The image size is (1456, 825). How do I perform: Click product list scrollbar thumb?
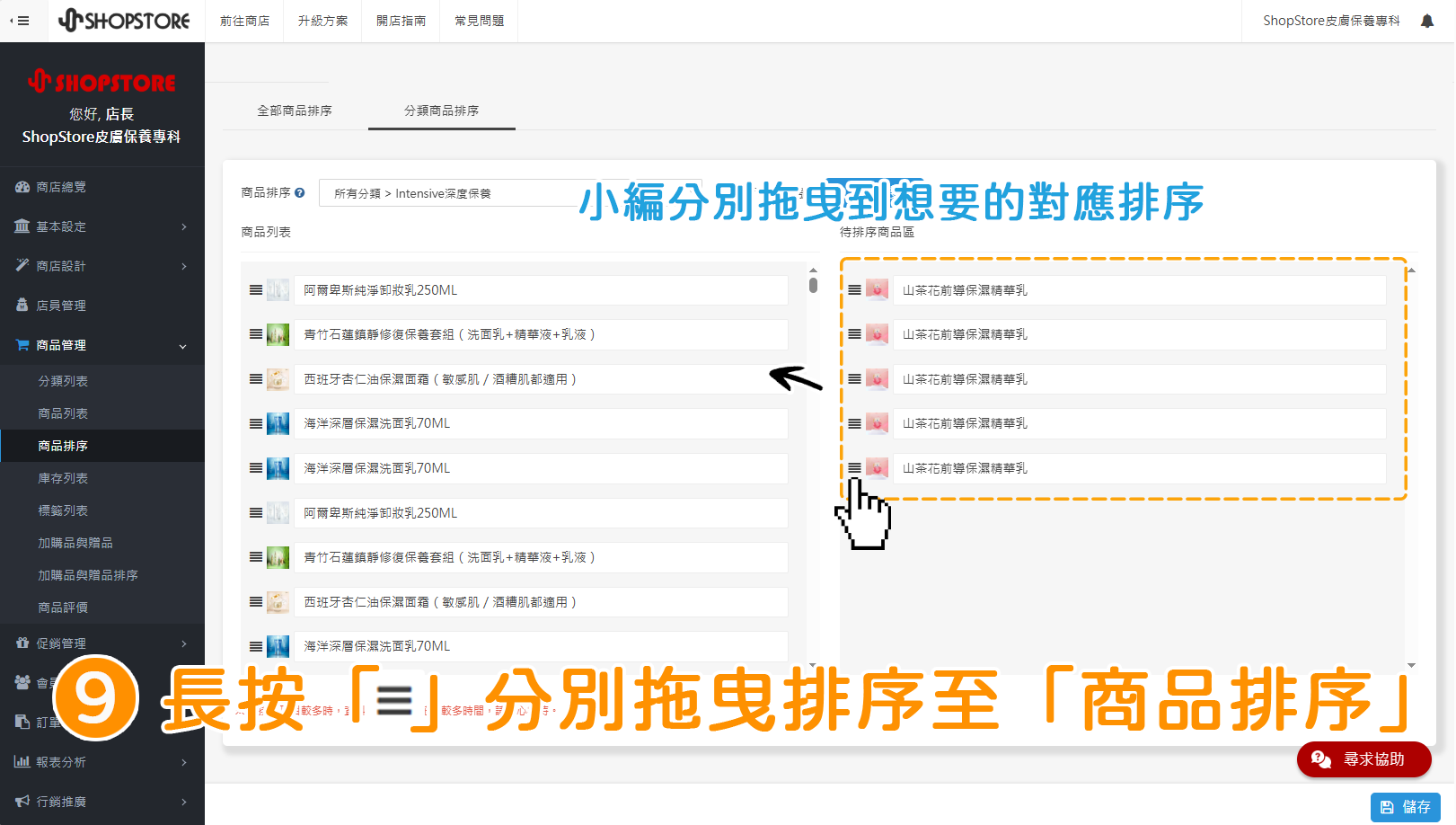click(813, 286)
